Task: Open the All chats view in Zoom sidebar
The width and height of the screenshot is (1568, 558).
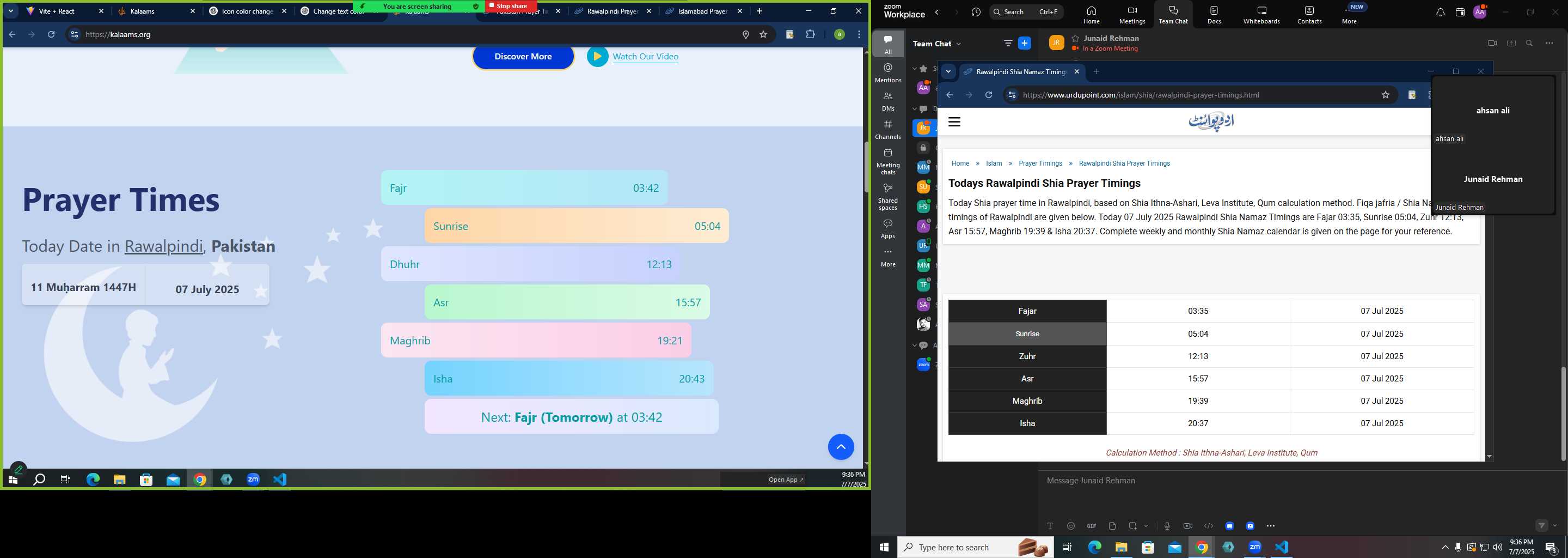Action: click(888, 44)
